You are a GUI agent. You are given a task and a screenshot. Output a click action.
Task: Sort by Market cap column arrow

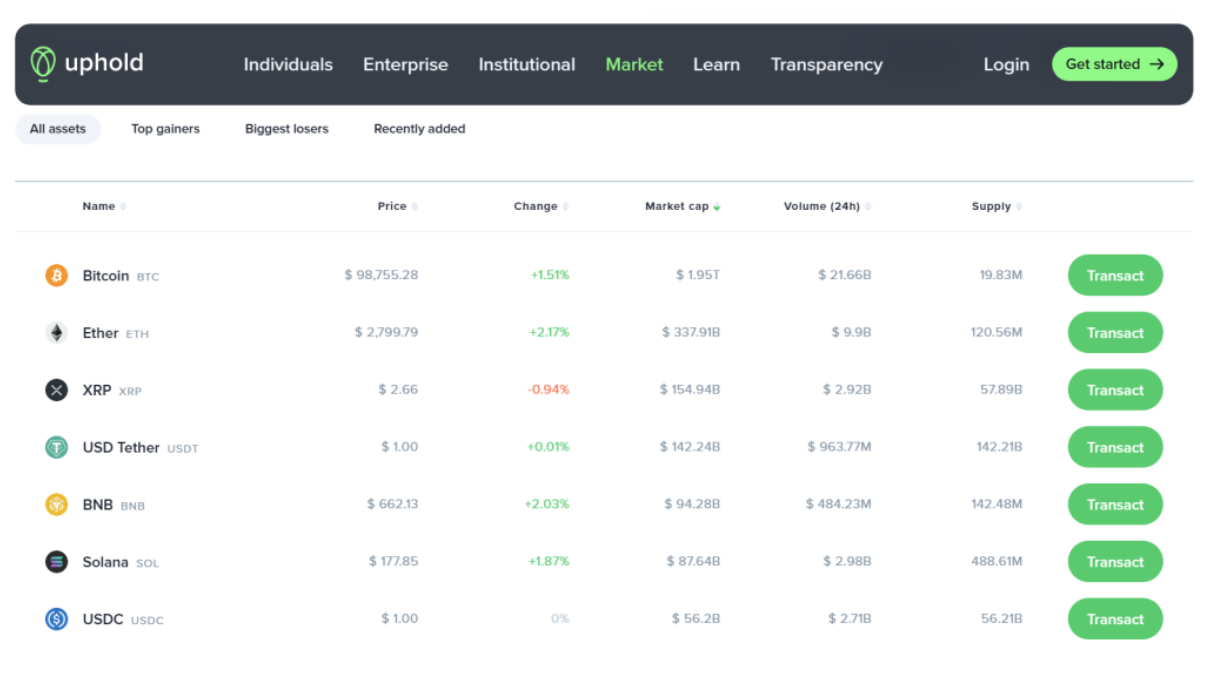click(717, 207)
